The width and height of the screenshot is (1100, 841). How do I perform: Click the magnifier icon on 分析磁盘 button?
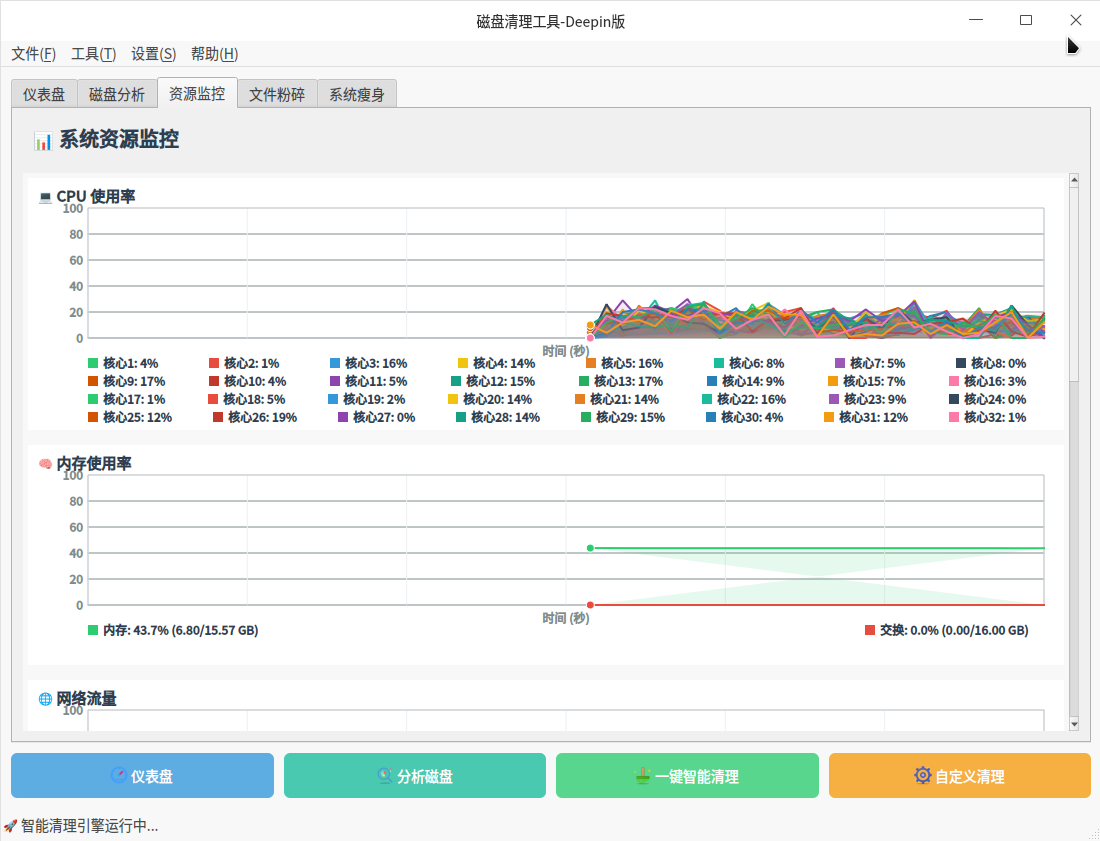(384, 776)
